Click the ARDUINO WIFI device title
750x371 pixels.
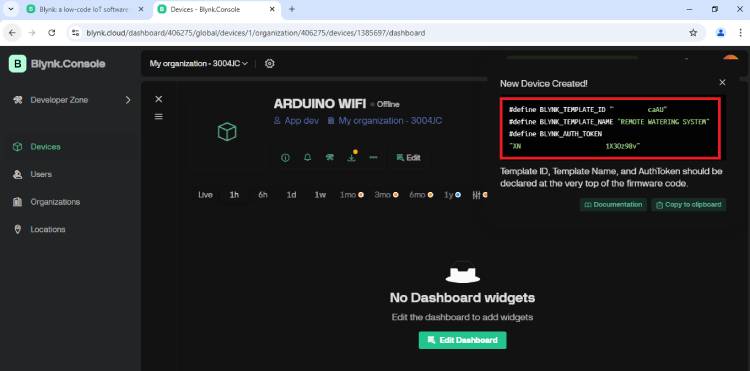[320, 104]
